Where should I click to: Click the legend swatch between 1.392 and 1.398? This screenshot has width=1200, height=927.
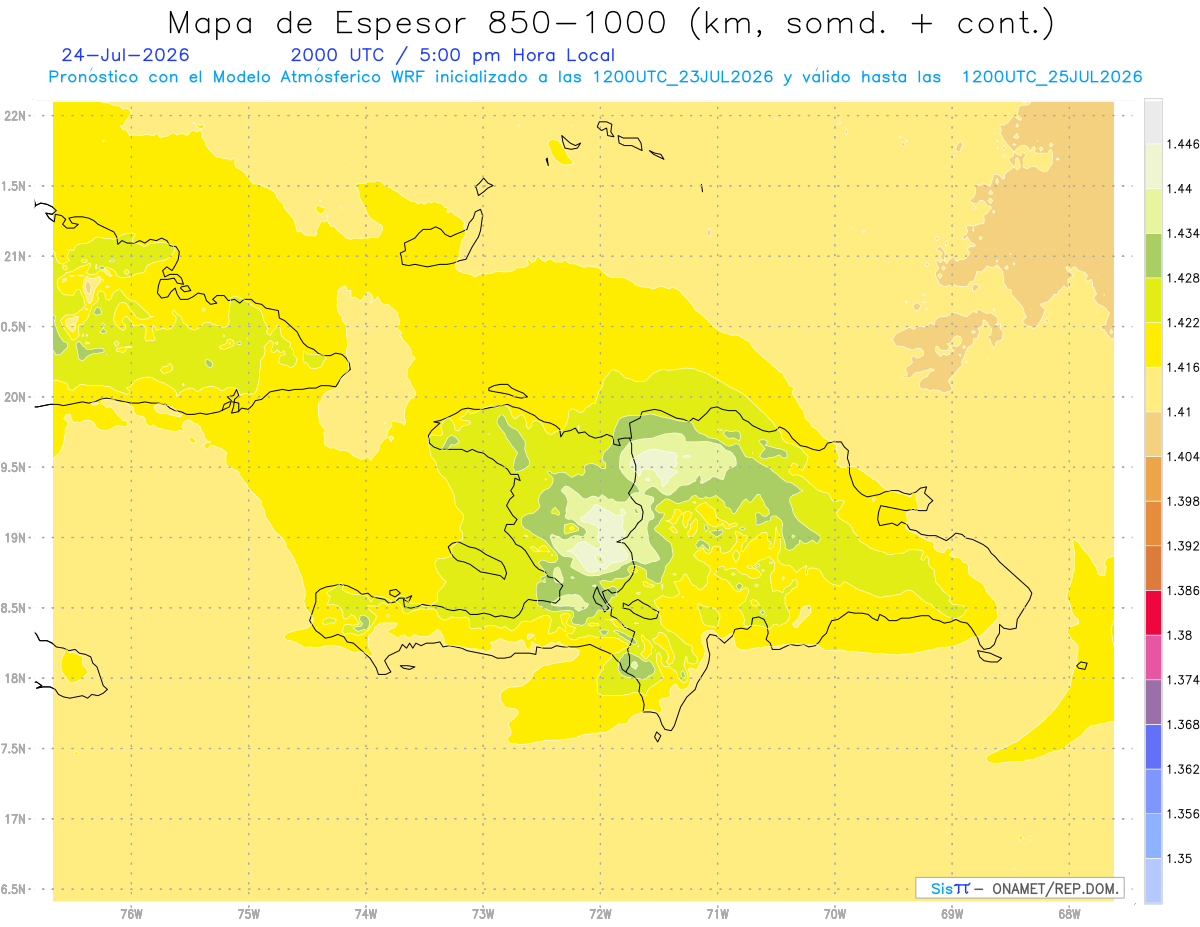(x=1153, y=523)
